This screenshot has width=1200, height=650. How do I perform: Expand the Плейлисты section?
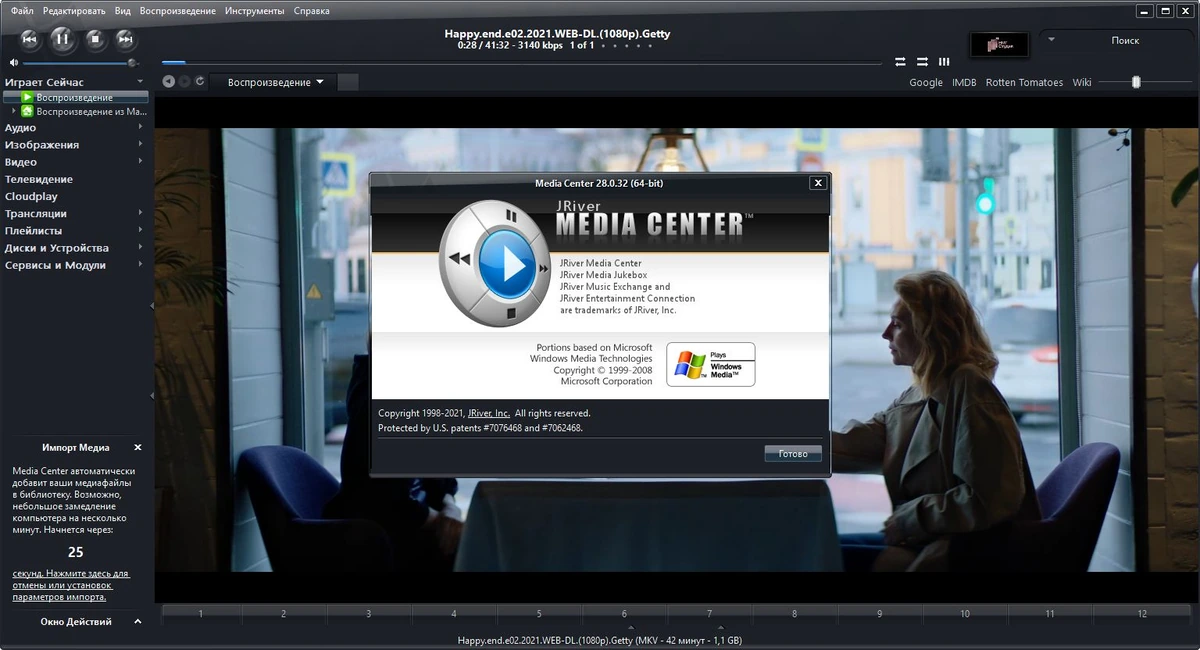(140, 230)
